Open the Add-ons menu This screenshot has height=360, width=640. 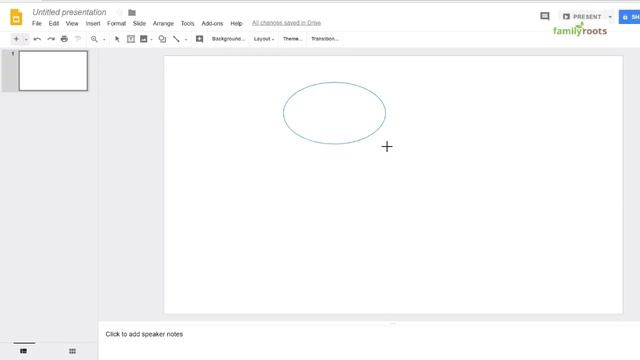212,24
